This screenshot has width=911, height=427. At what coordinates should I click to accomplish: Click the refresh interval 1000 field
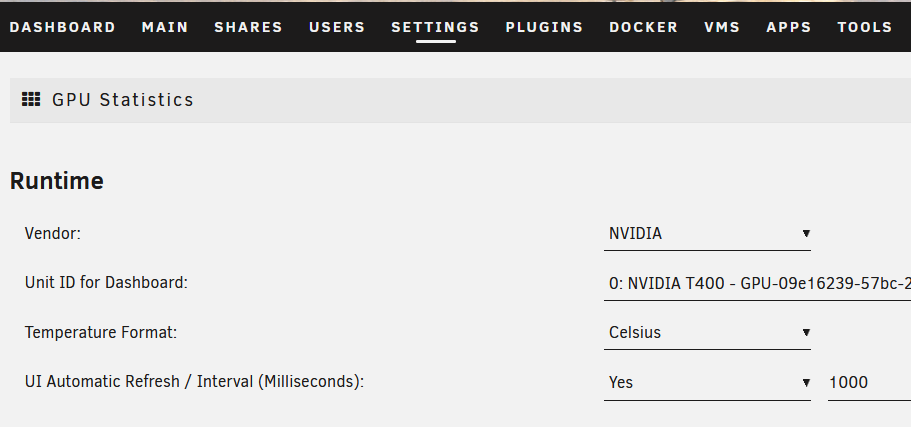pyautogui.click(x=869, y=383)
